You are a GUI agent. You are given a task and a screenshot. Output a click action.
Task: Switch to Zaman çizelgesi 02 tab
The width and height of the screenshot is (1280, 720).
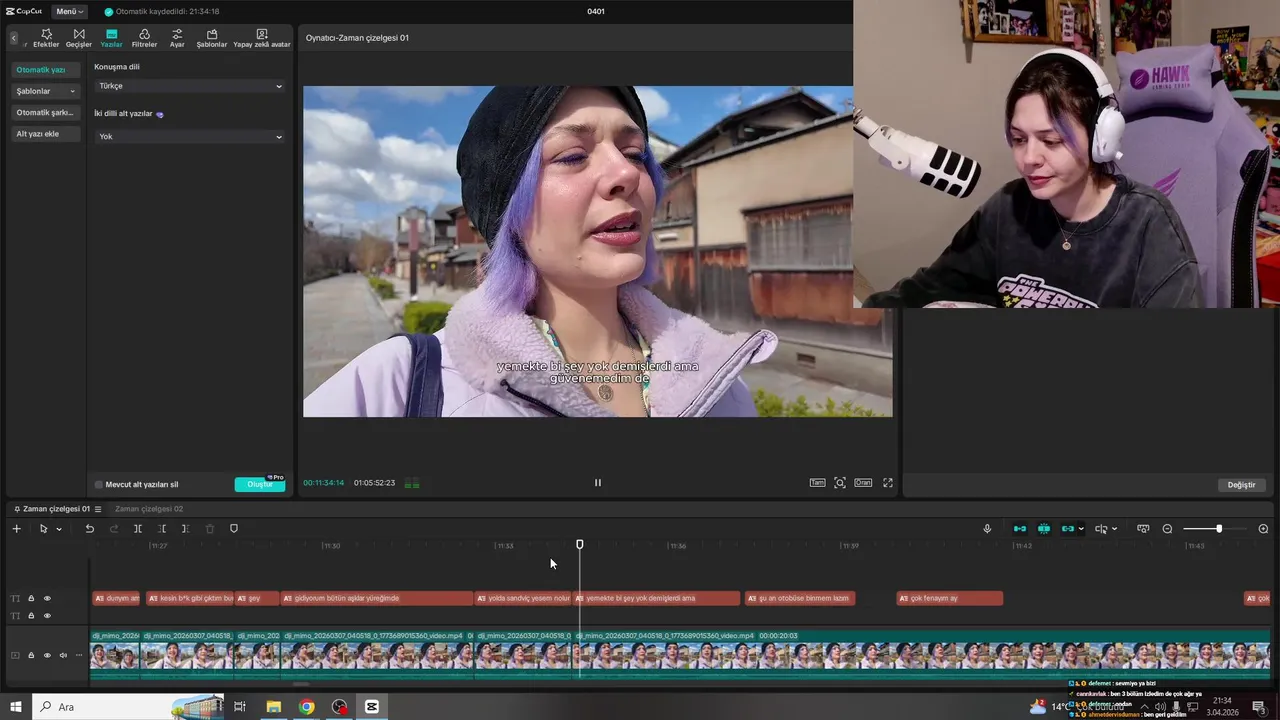149,509
